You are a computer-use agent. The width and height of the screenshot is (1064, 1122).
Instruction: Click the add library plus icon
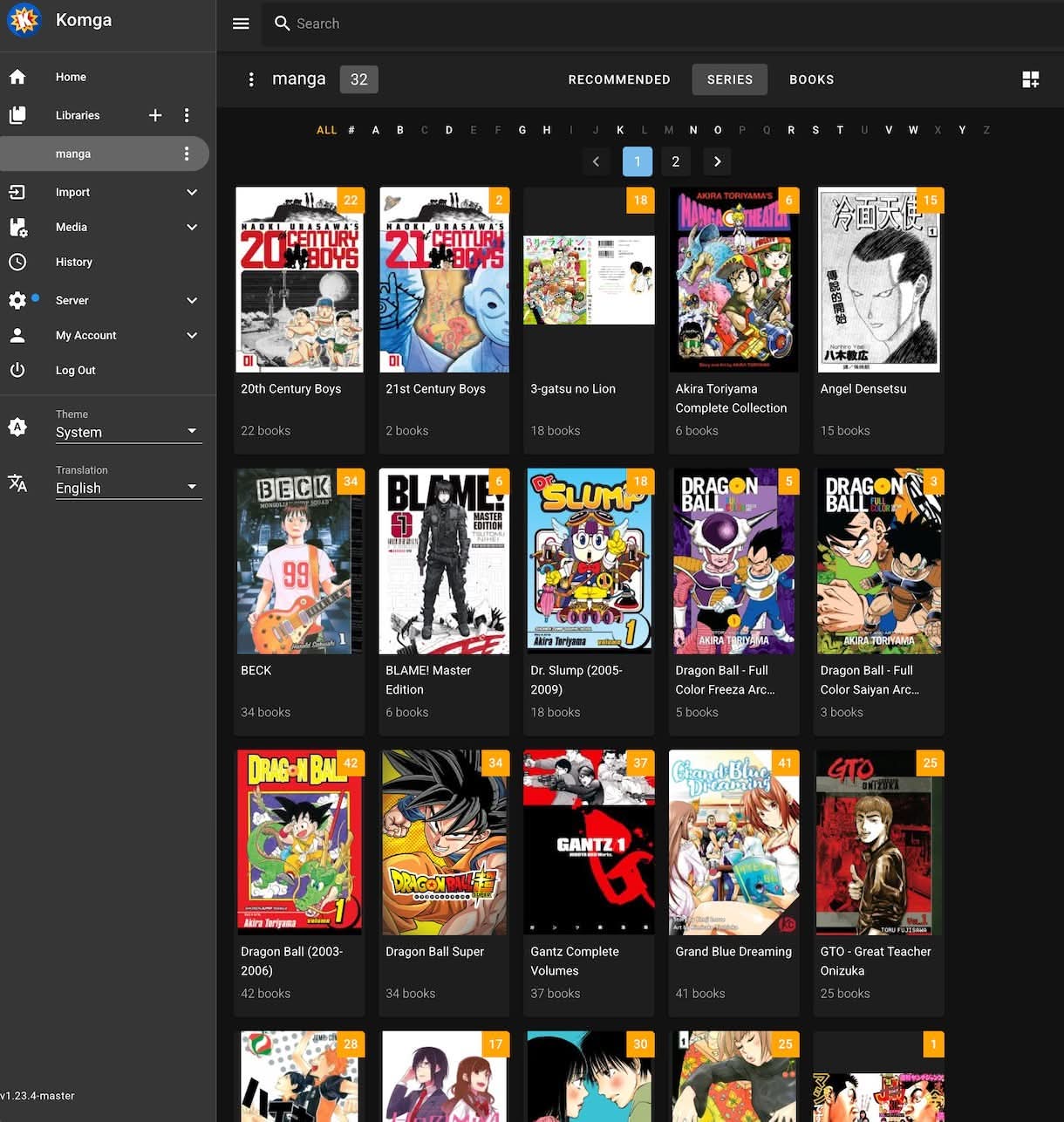[x=155, y=115]
